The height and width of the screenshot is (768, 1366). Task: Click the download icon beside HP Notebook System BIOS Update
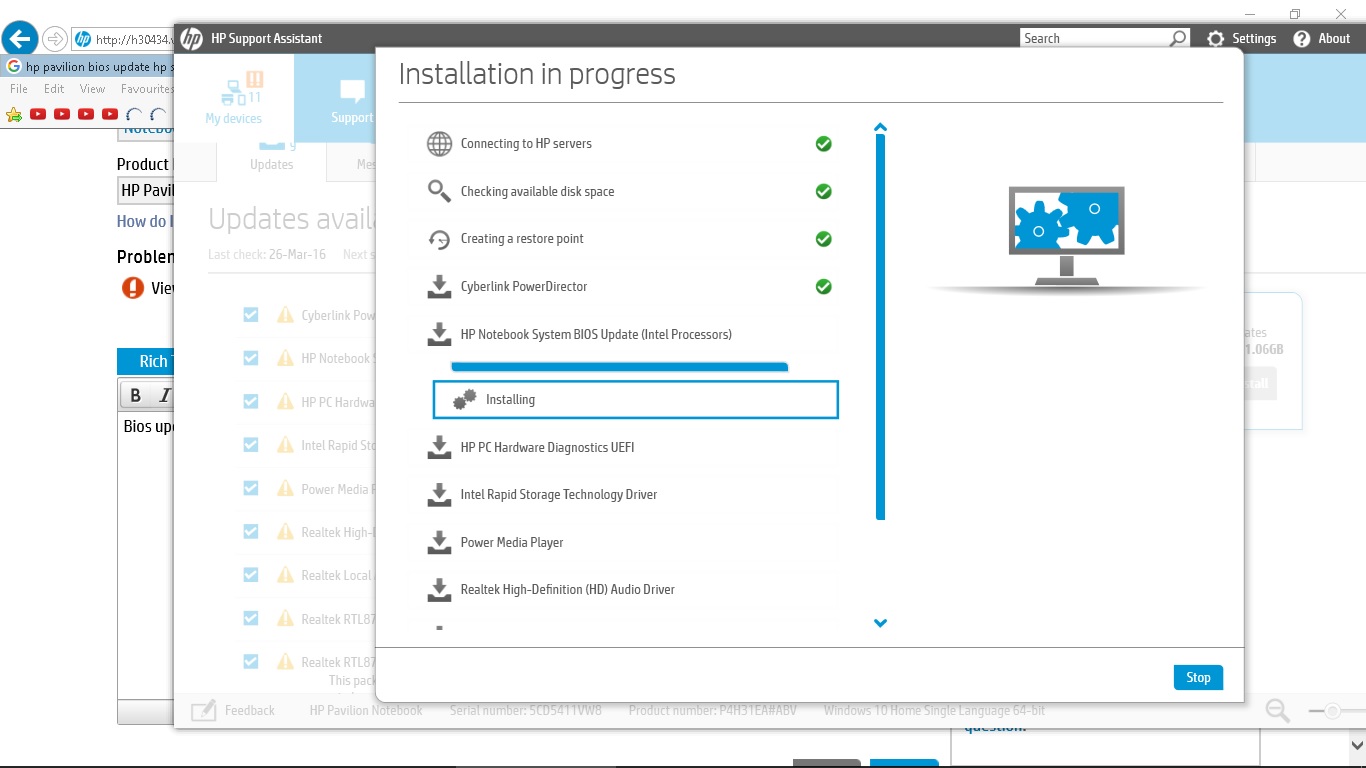tap(439, 335)
